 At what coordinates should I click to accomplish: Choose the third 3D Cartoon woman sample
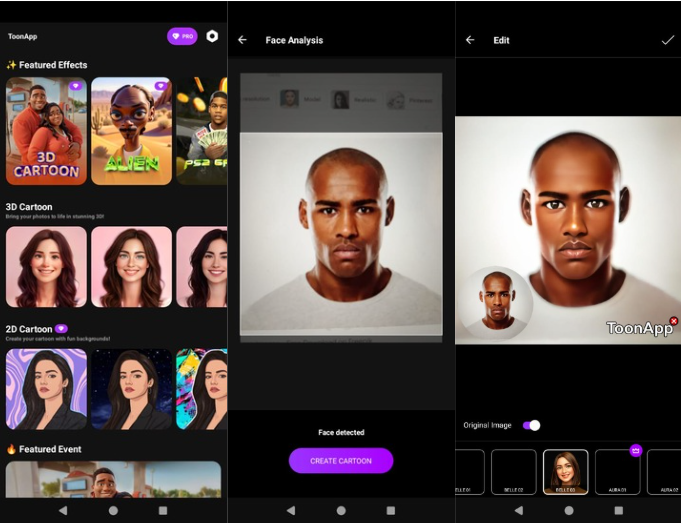(202, 267)
